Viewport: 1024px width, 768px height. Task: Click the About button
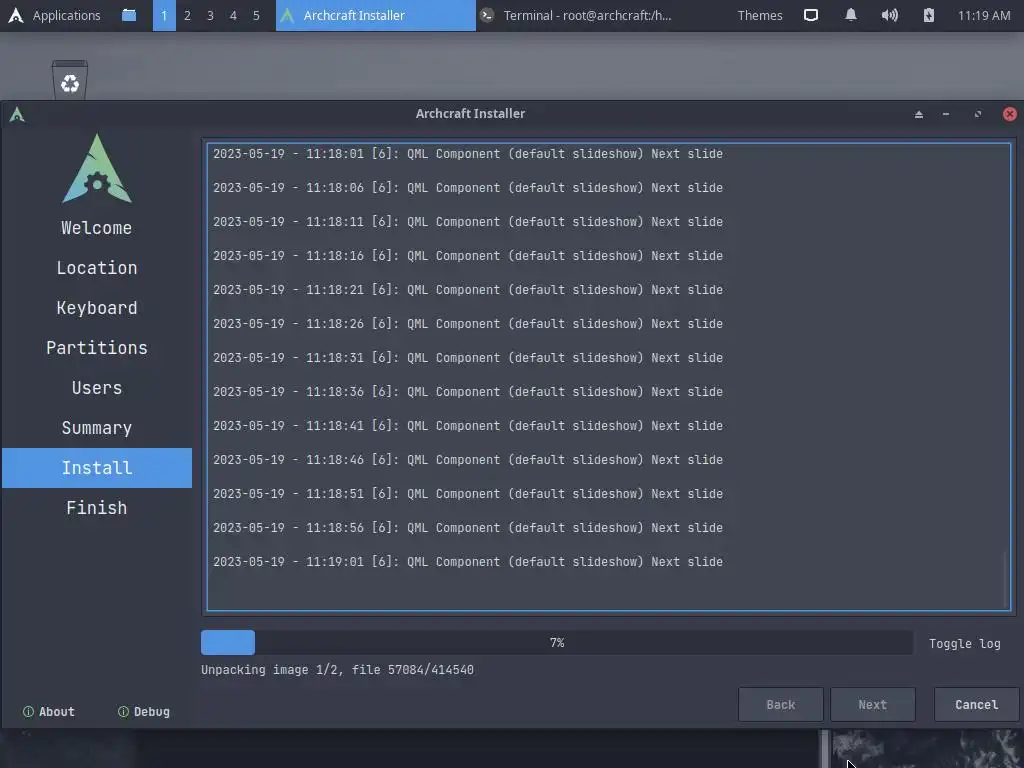pyautogui.click(x=49, y=711)
